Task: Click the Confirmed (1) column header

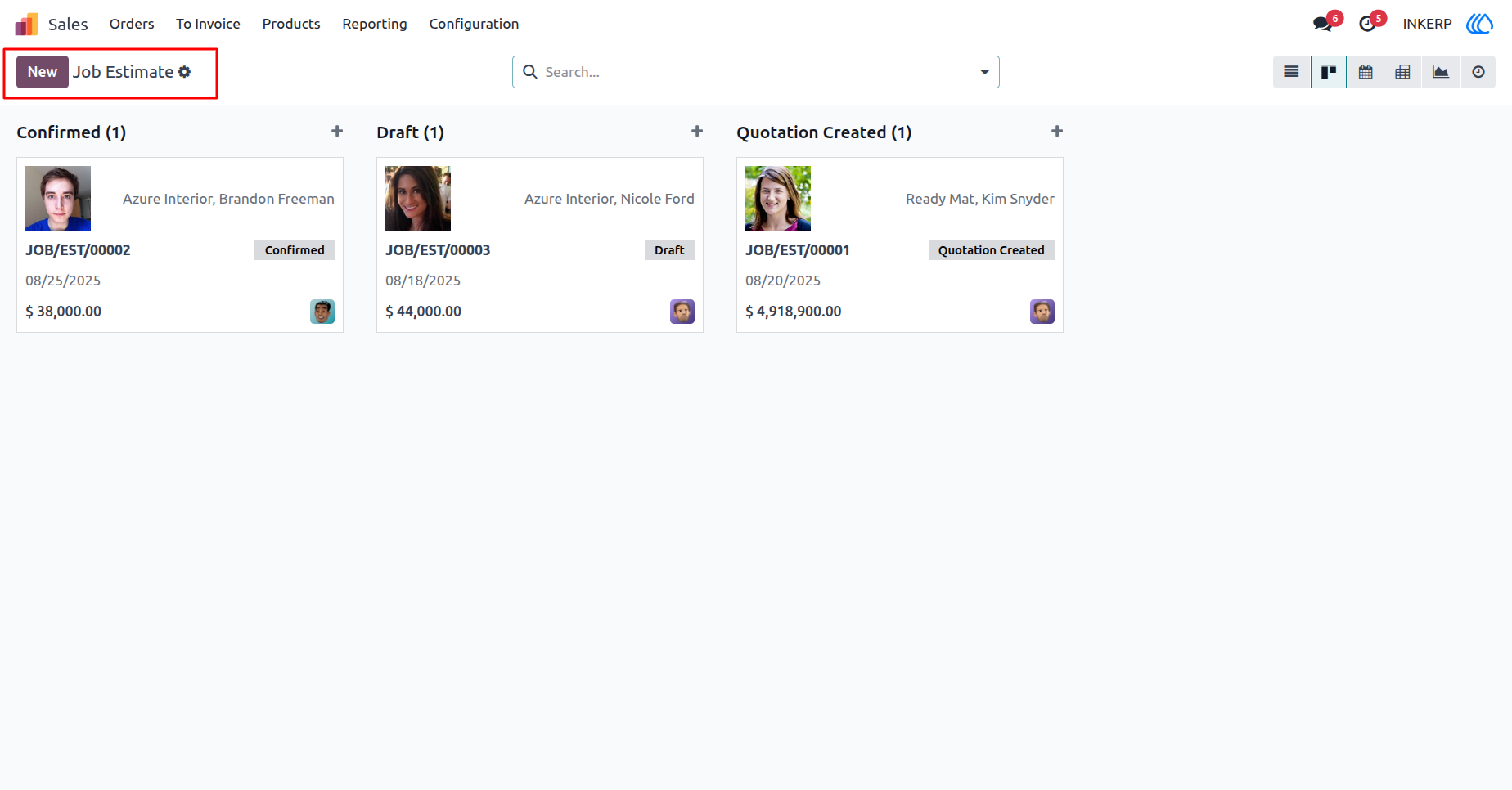Action: [71, 132]
